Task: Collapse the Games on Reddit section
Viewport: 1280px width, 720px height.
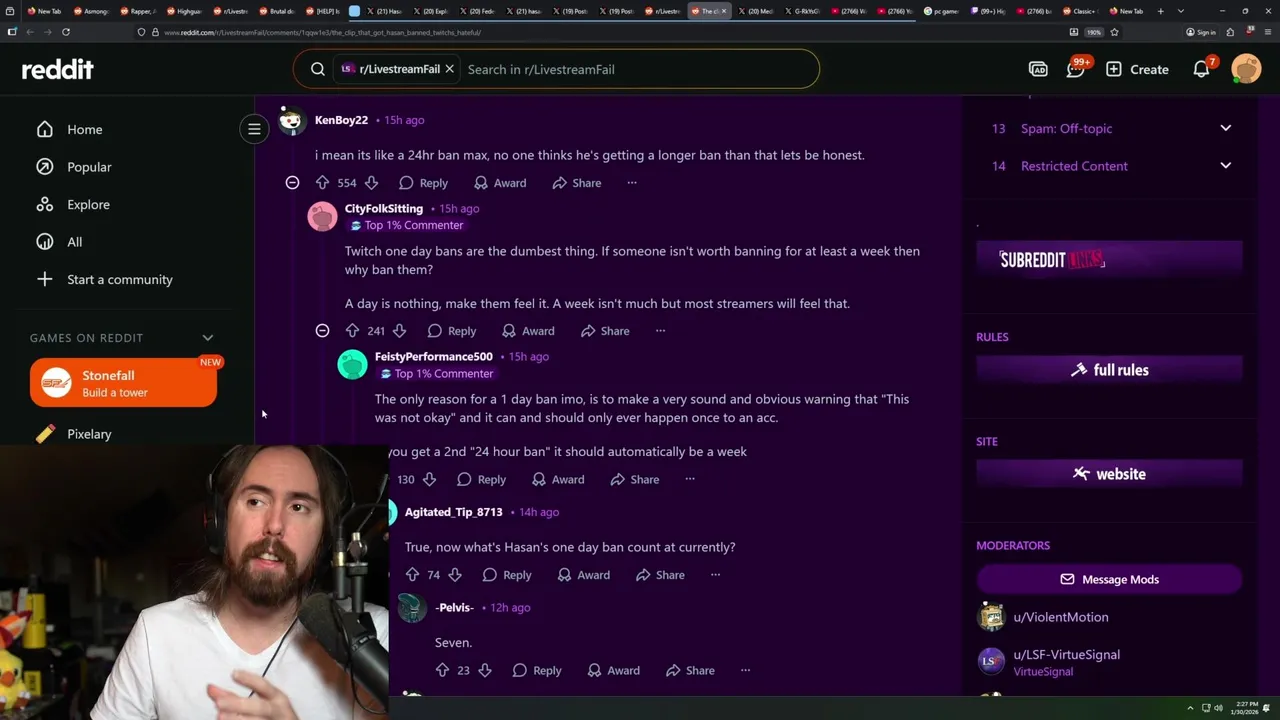Action: [208, 338]
